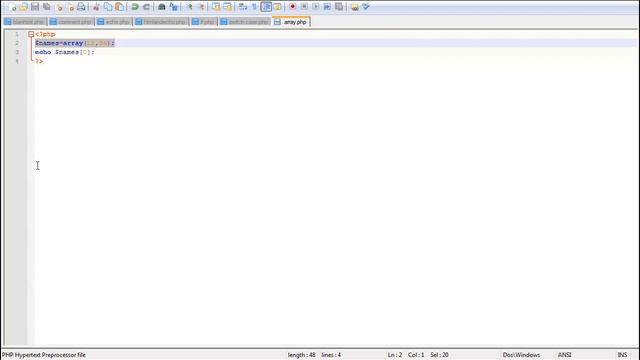Click the 'echo $names[0];' code line
Image resolution: width=640 pixels, height=360 pixels.
click(x=64, y=52)
